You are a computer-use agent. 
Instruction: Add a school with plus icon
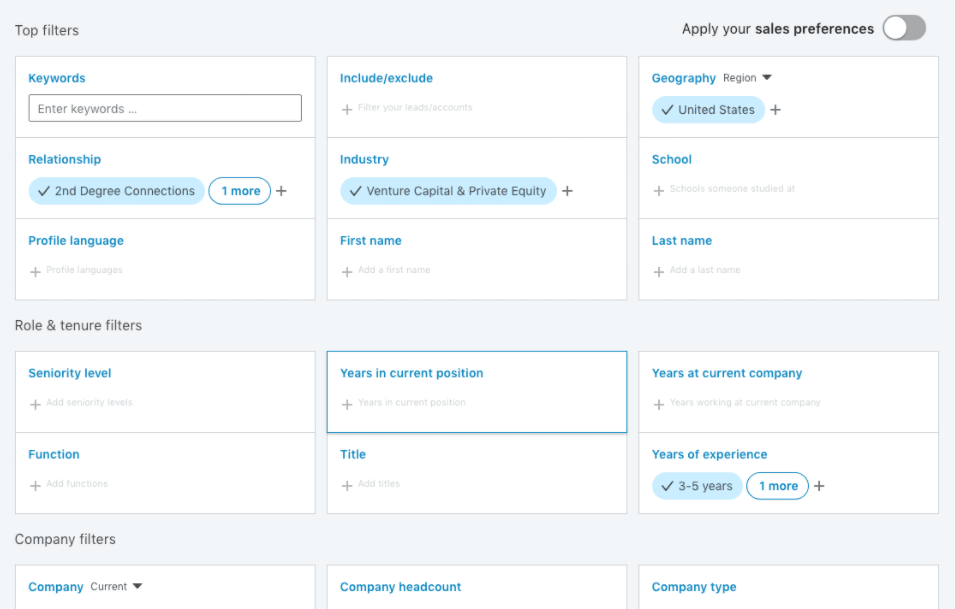[658, 191]
